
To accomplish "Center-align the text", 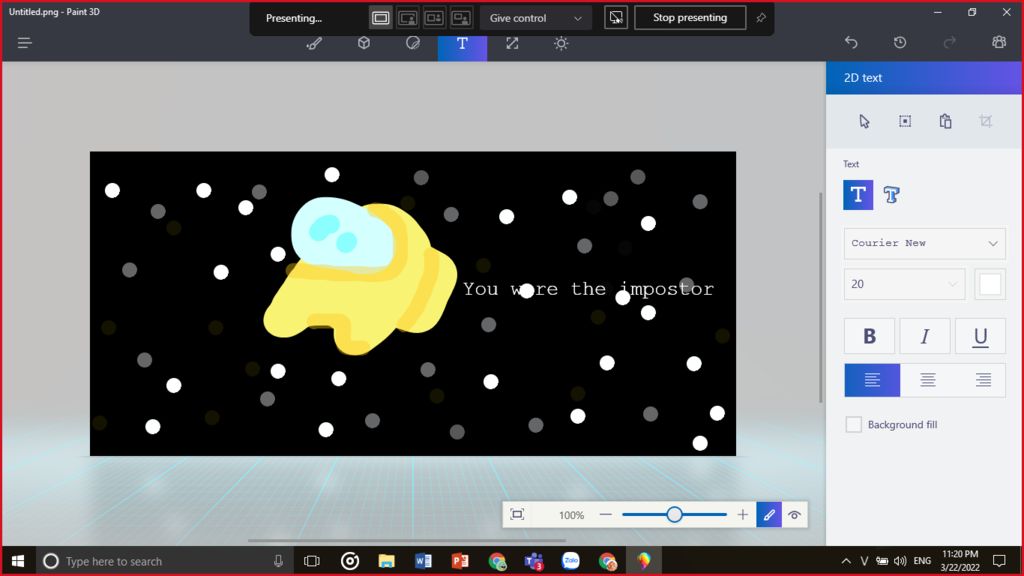I will point(928,380).
